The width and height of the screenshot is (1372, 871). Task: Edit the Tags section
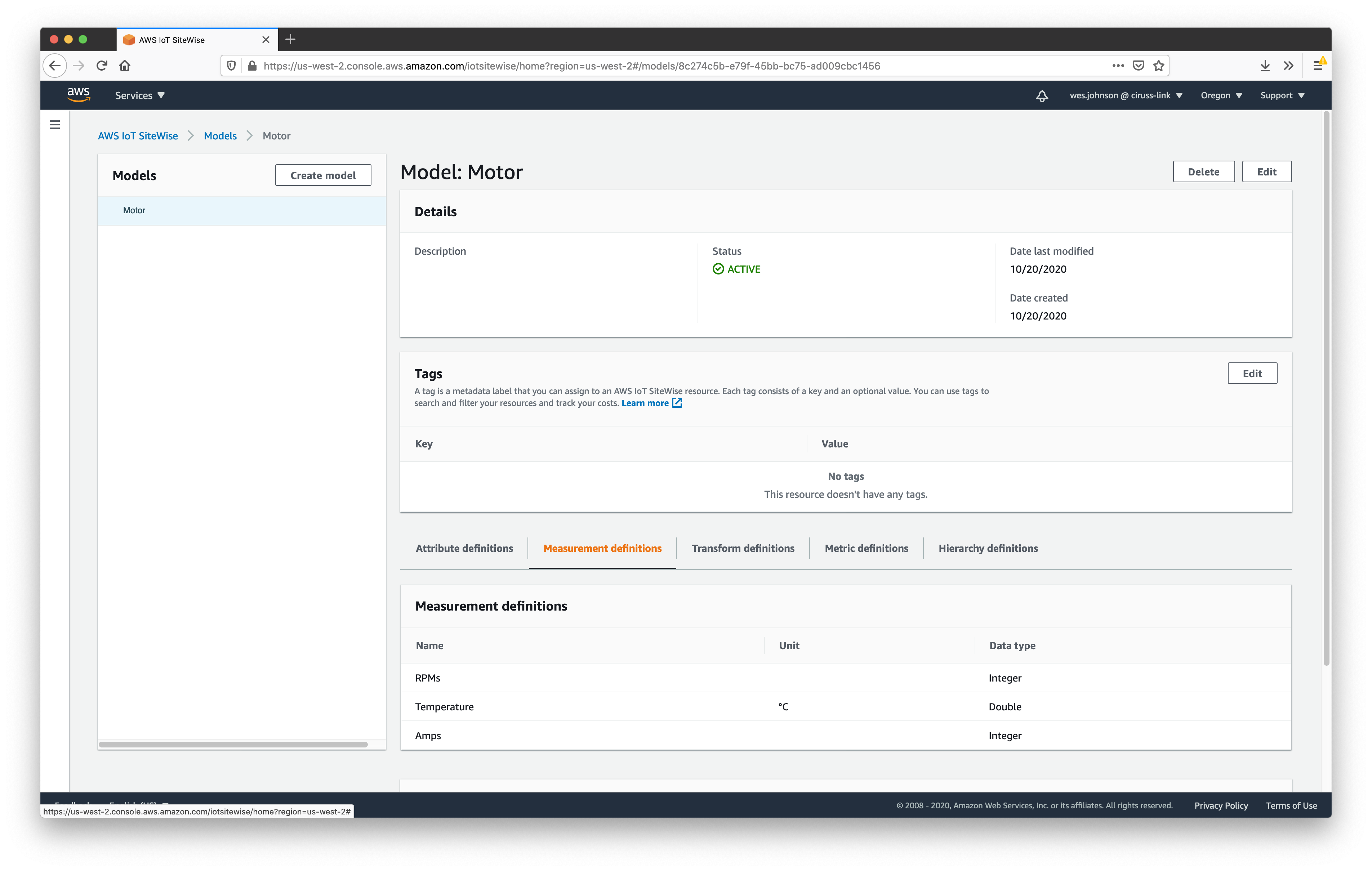click(1252, 373)
